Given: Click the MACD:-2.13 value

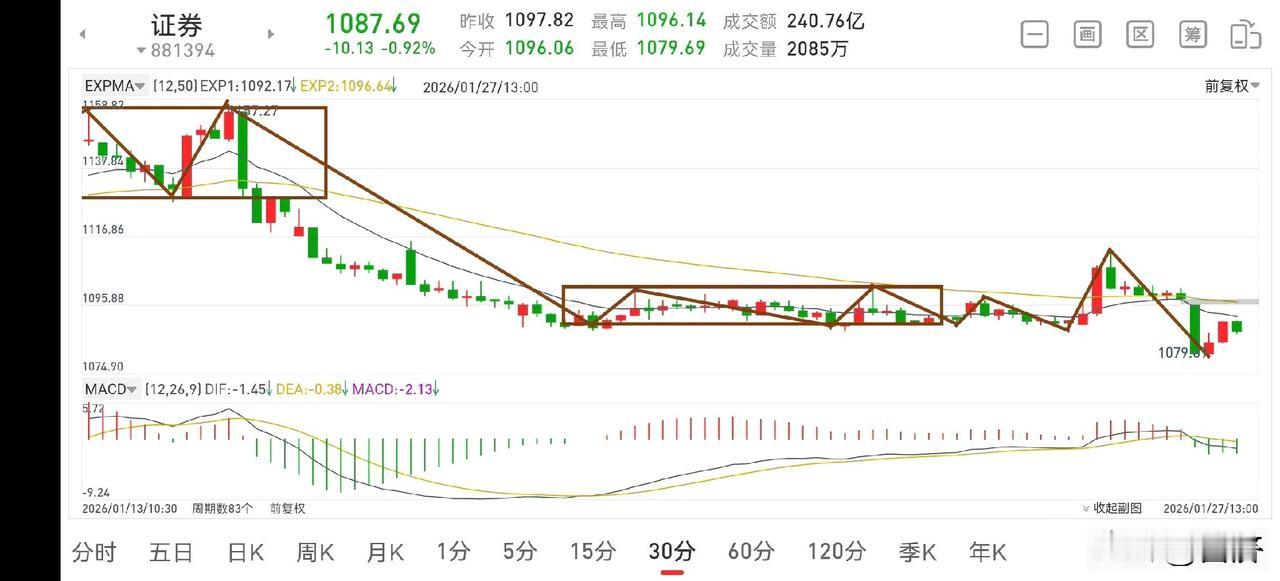Looking at the screenshot, I should [x=395, y=388].
